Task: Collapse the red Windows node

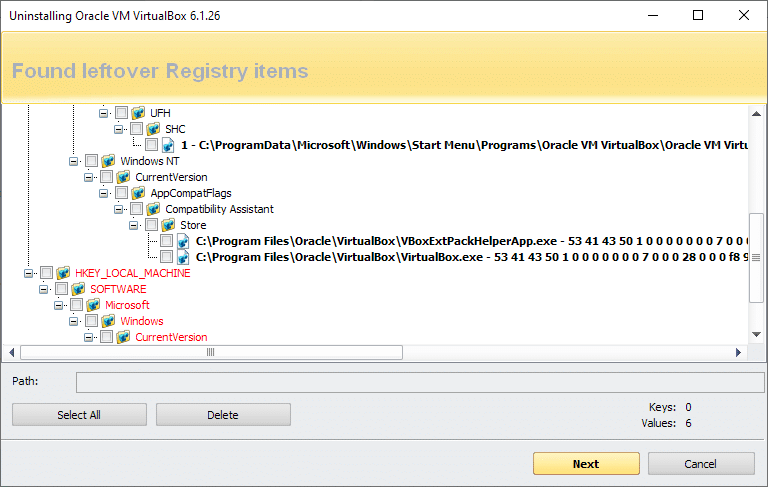Action: coord(73,321)
